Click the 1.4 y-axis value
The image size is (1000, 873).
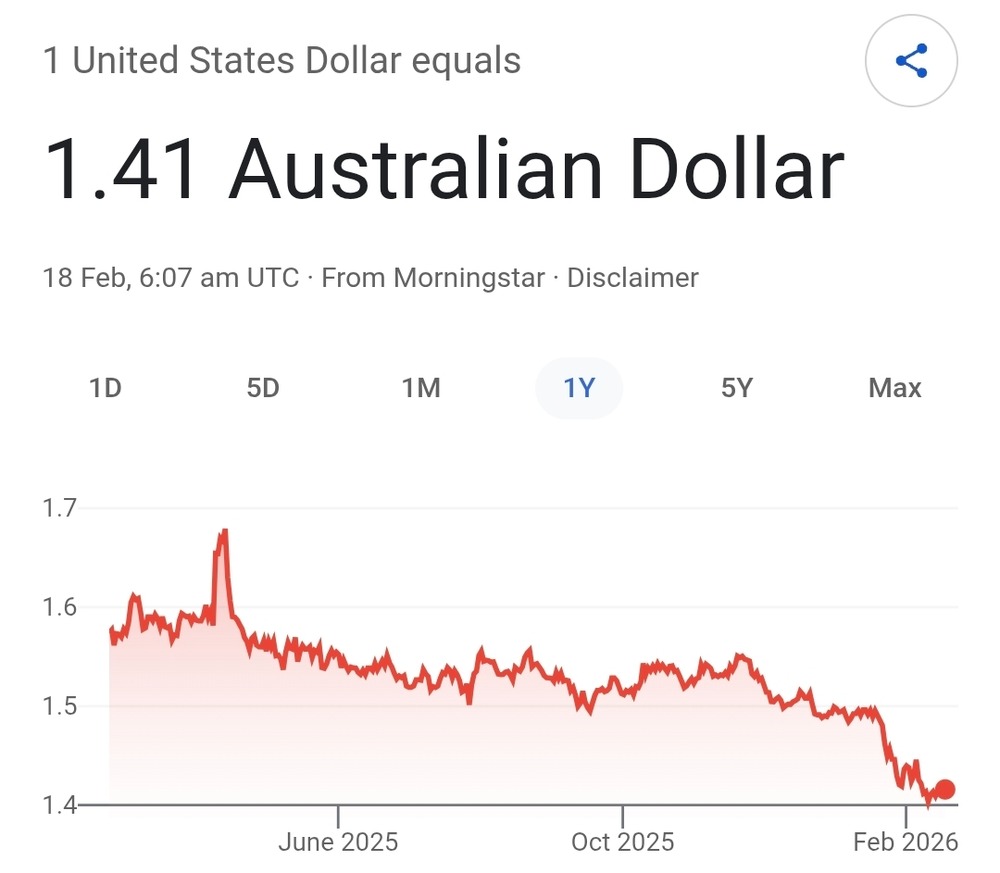pyautogui.click(x=61, y=805)
